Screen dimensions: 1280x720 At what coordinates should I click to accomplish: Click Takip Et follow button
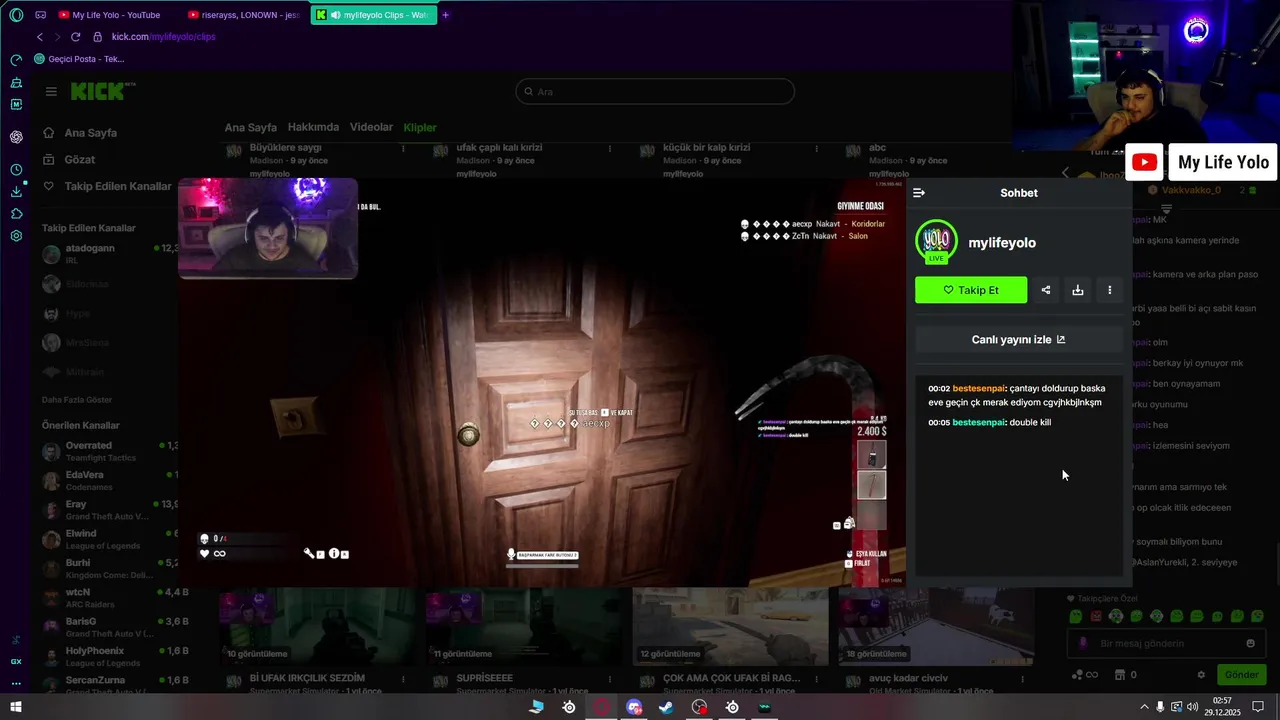(x=971, y=290)
